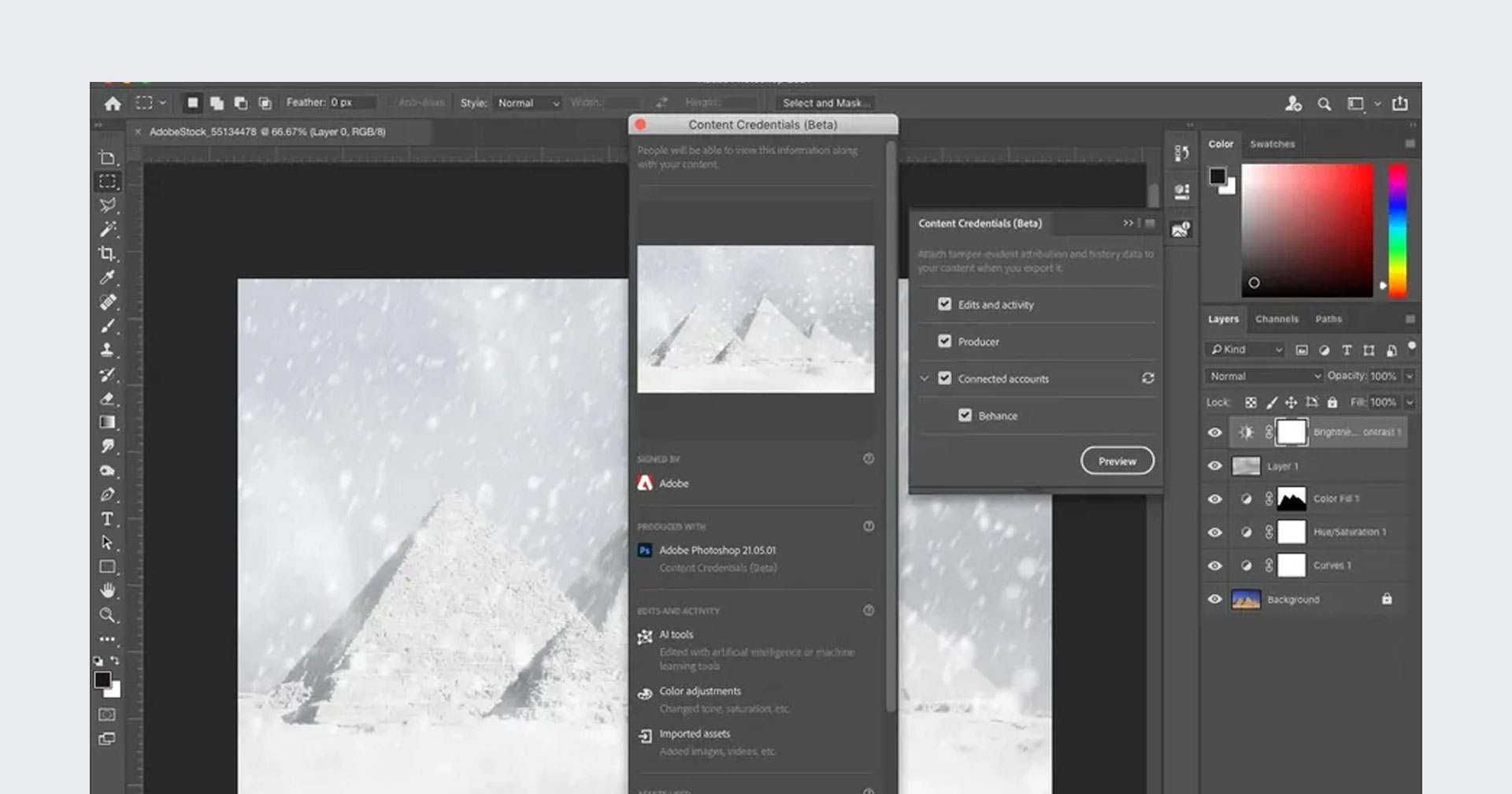Select the Pen tool

point(108,495)
